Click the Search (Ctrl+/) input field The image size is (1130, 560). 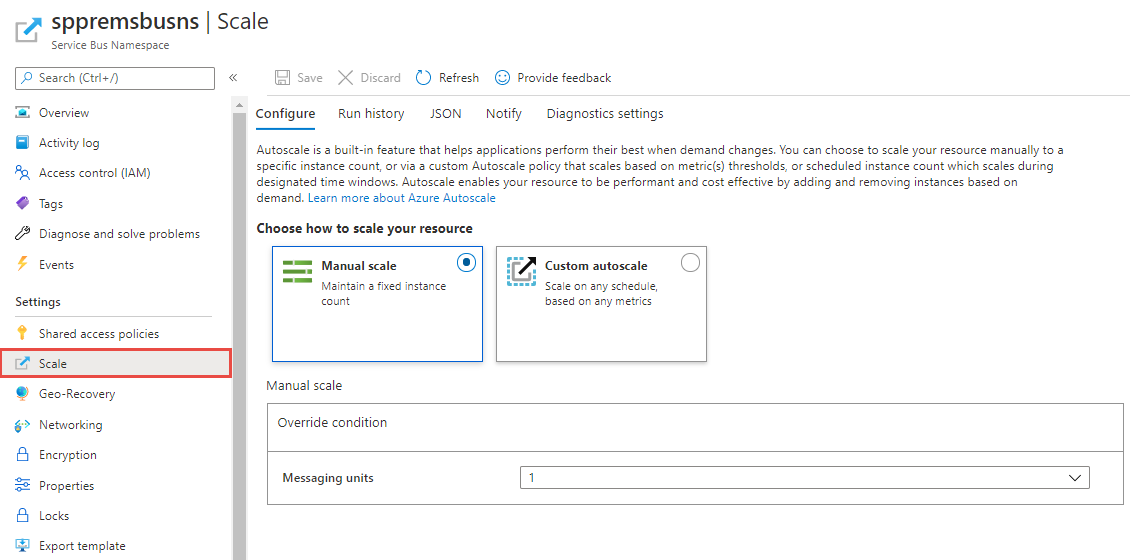(115, 78)
